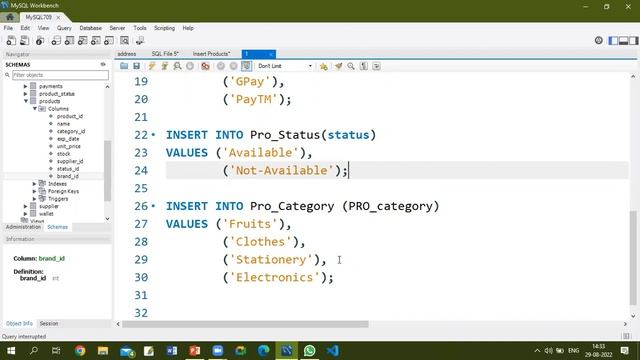Viewport: 640px width, 360px height.
Task: Click the schemas panel refresh icon
Action: [x=103, y=64]
